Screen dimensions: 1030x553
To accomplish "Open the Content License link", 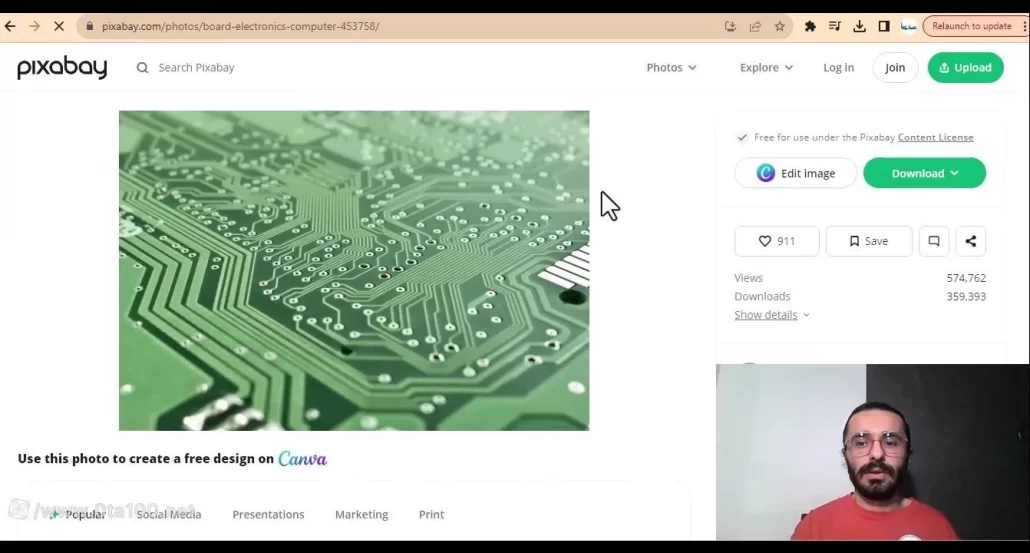I will [935, 138].
